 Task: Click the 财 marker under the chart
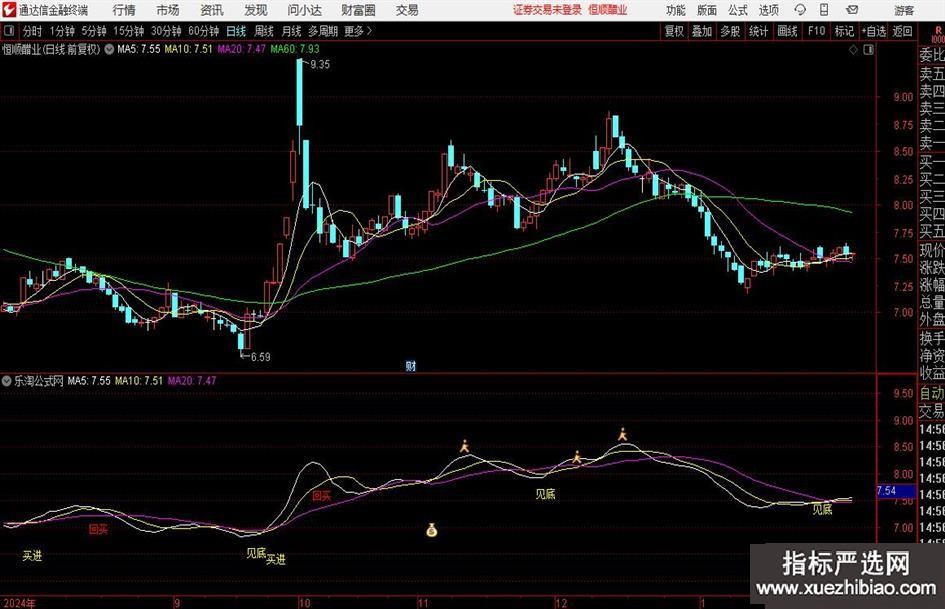click(410, 366)
